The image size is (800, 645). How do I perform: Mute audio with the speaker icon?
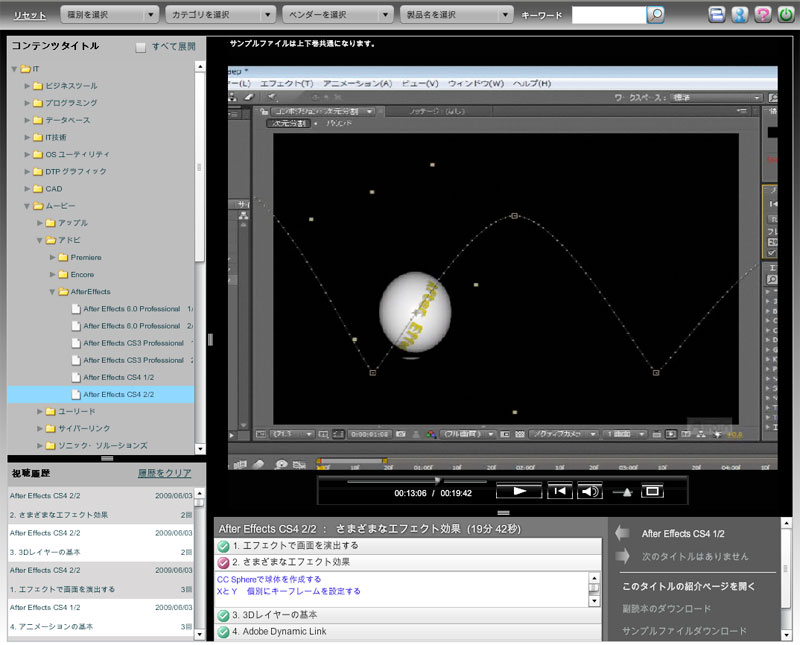point(590,491)
